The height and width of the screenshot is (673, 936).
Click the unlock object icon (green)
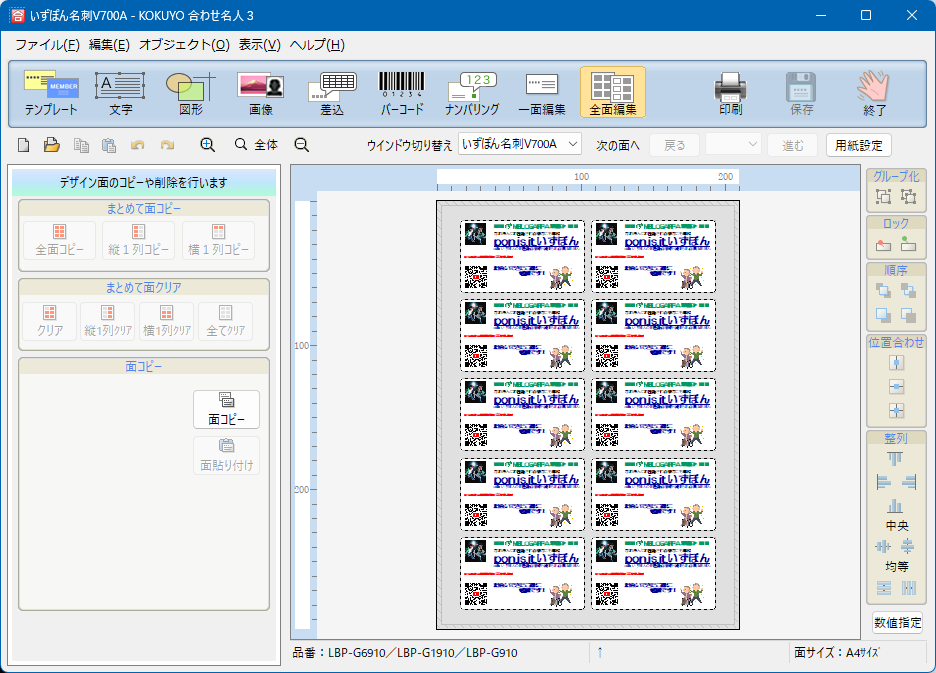909,244
